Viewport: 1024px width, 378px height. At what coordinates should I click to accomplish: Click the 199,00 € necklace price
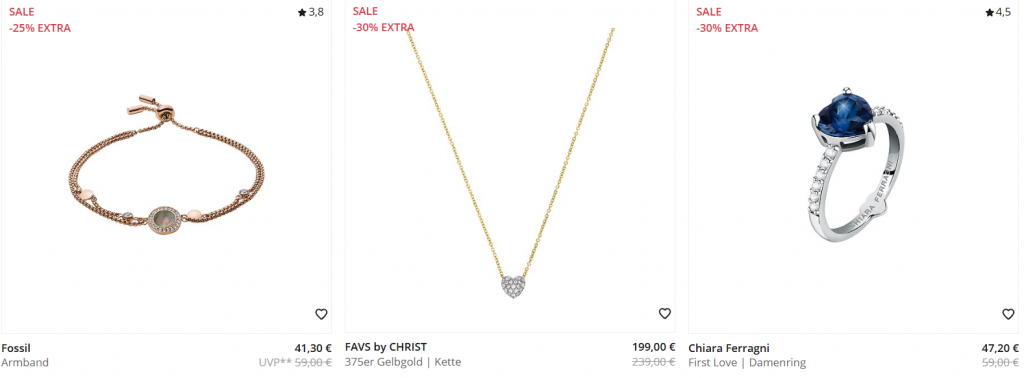click(654, 347)
